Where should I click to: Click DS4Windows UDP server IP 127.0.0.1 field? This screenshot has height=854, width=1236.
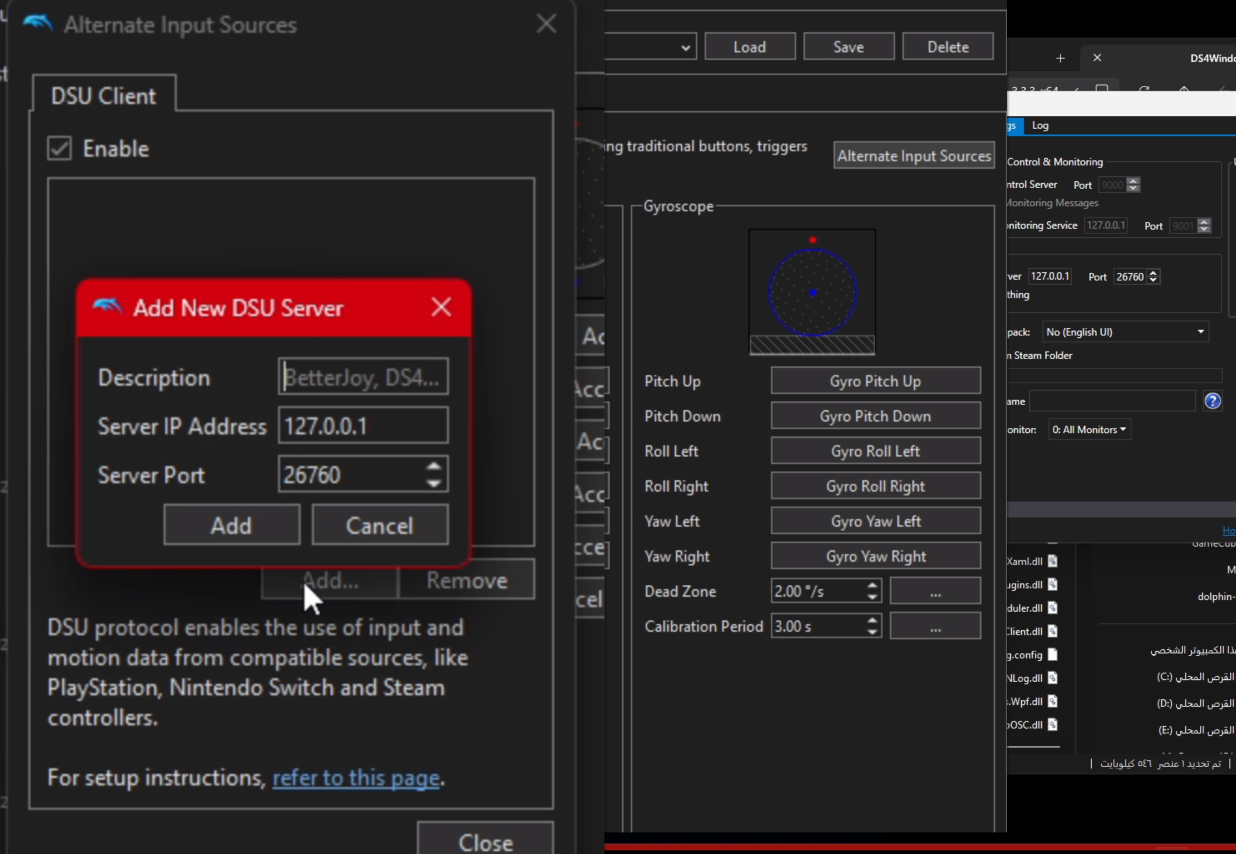click(1050, 276)
